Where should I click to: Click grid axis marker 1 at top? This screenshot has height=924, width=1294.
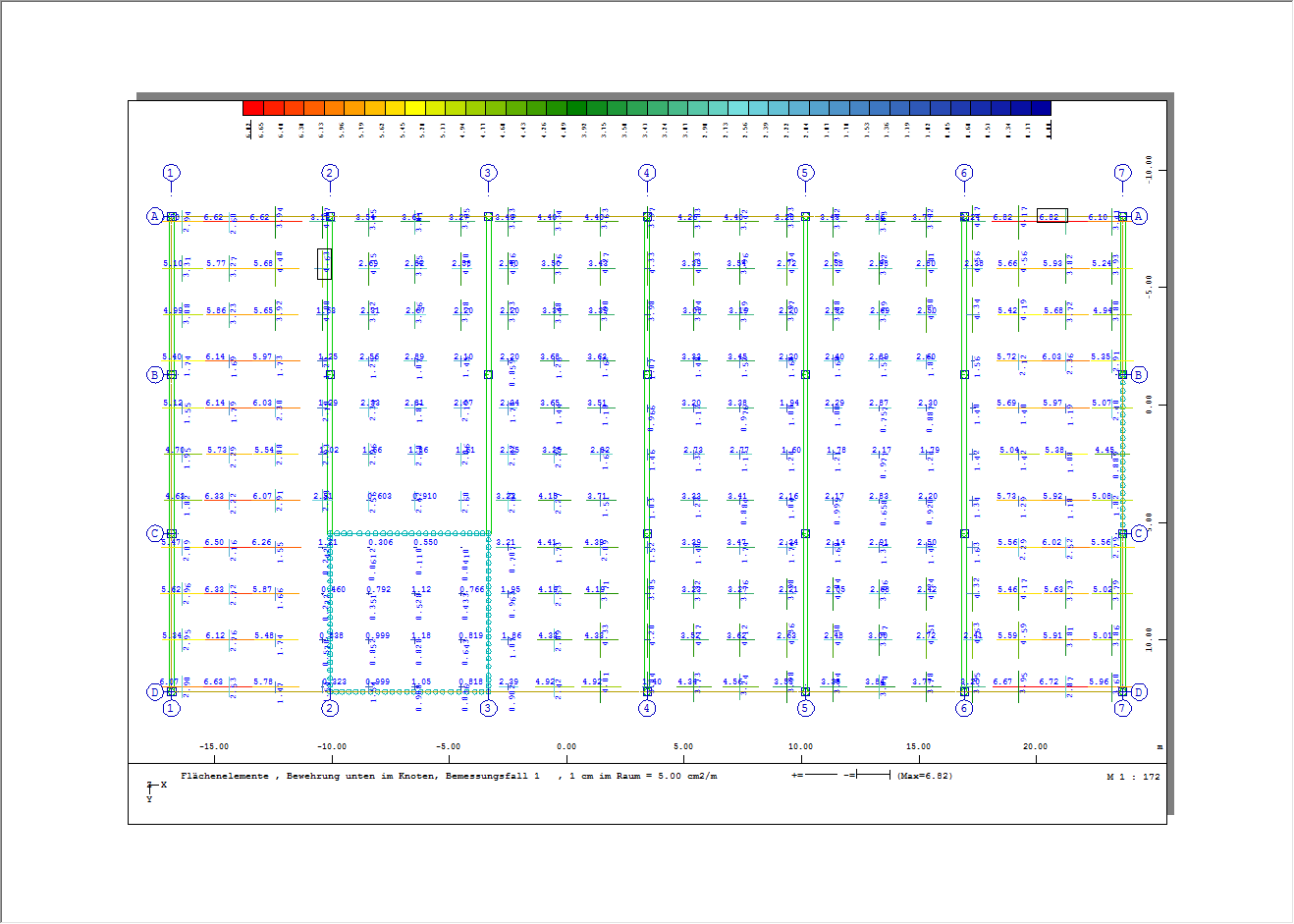tap(171, 173)
